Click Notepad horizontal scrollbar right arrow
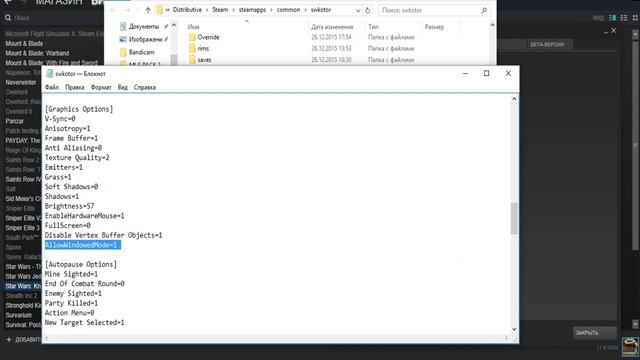This screenshot has height=360, width=640. pos(506,338)
